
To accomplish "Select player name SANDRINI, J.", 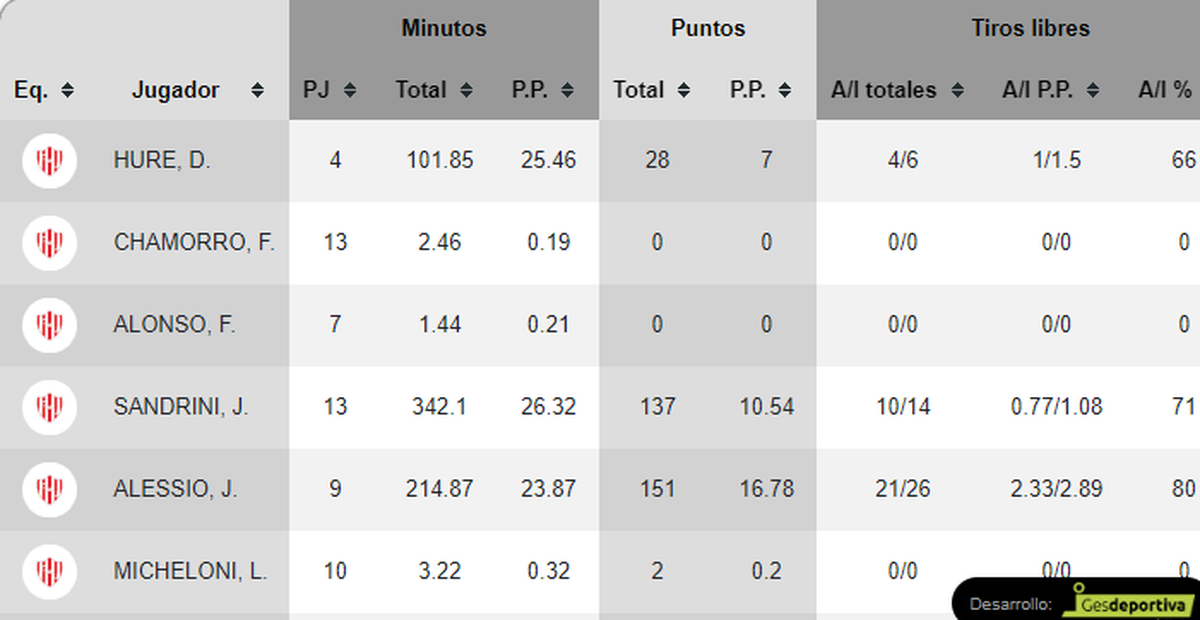I will tap(181, 407).
